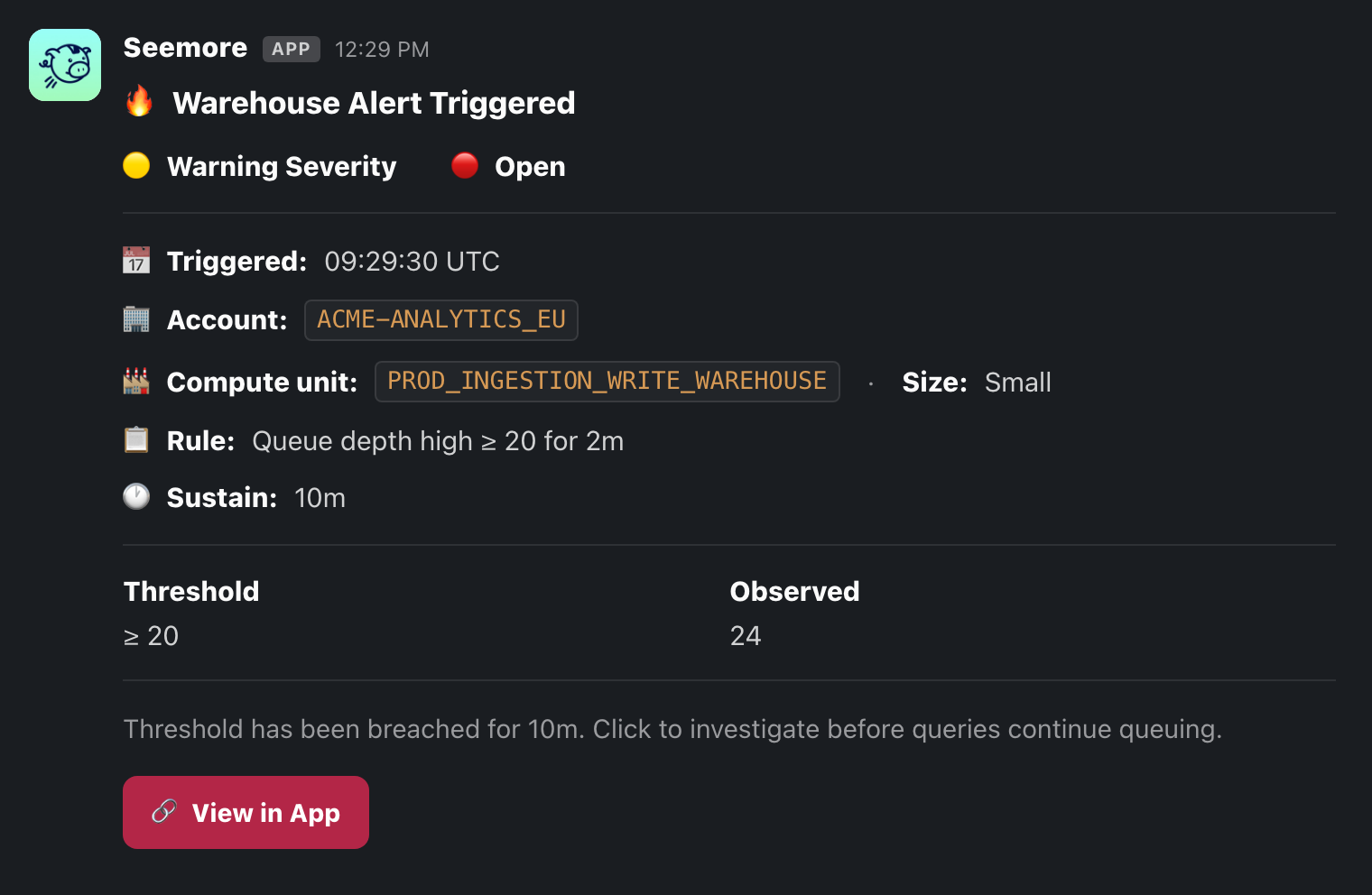Click the yellow Warning Severity circle
Viewport: 1372px width, 895px height.
(x=136, y=166)
